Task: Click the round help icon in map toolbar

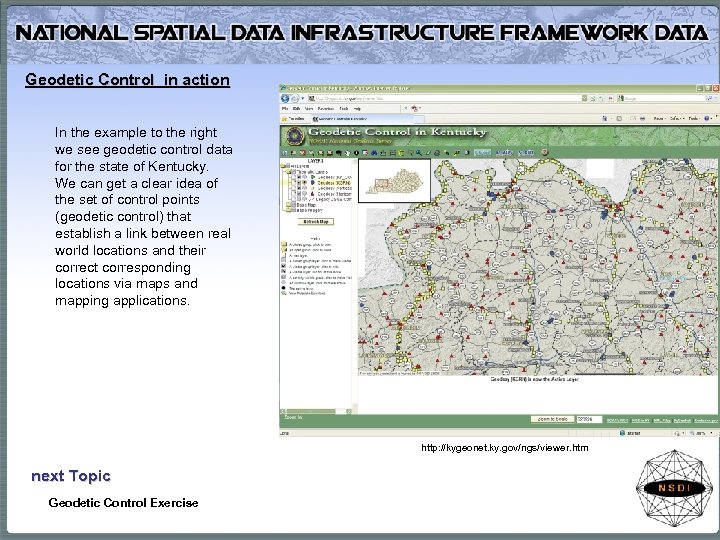Action: point(545,152)
